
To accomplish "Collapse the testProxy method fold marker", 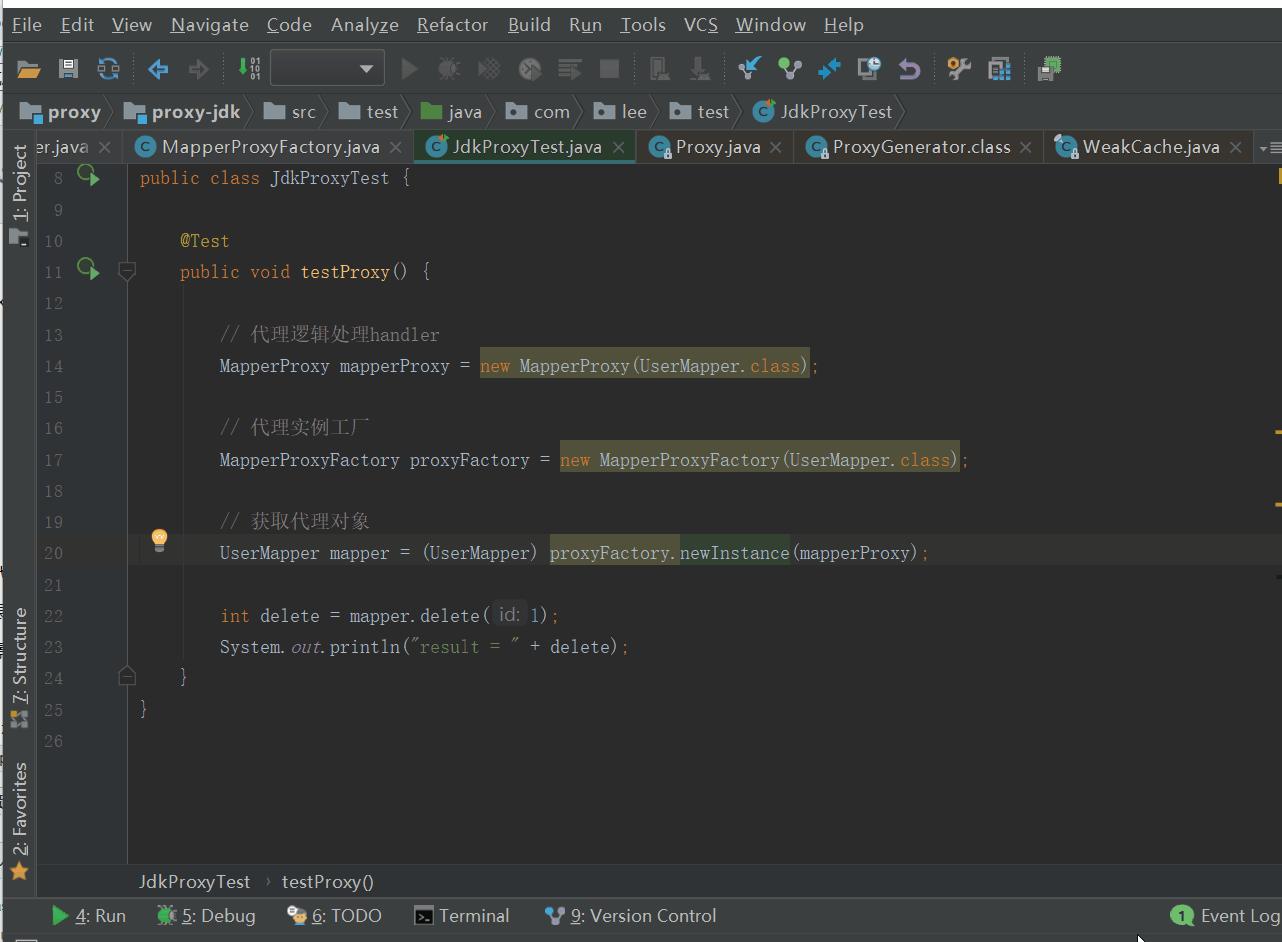I will pos(127,271).
